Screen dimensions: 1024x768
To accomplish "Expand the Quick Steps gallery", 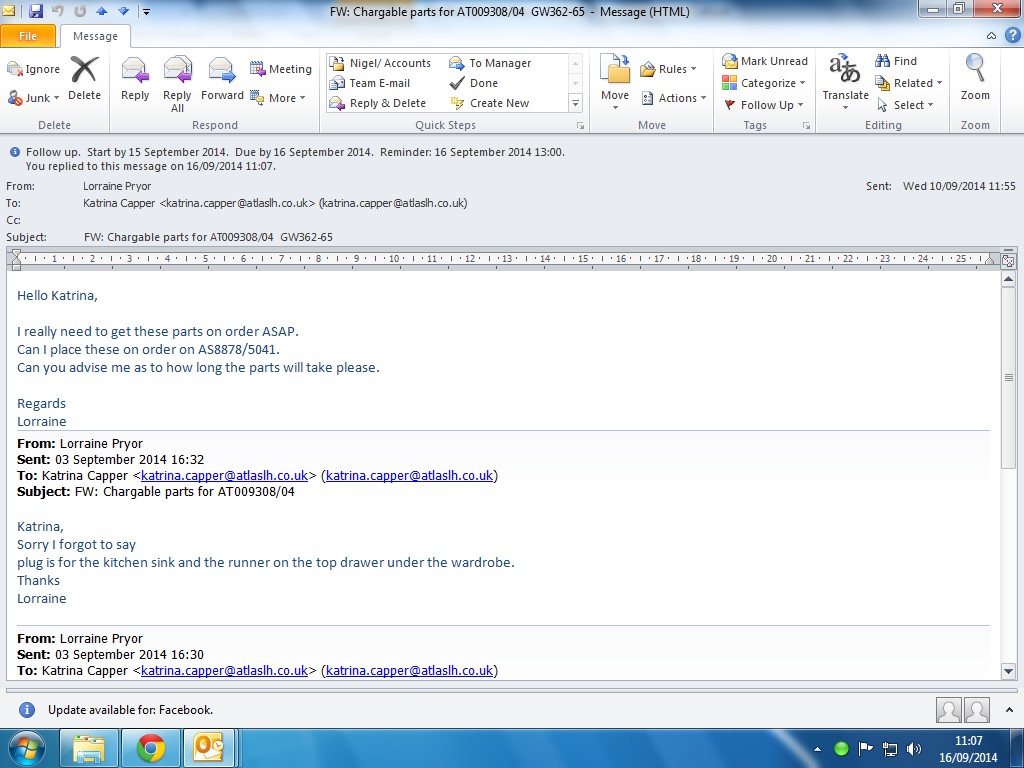I will [575, 103].
